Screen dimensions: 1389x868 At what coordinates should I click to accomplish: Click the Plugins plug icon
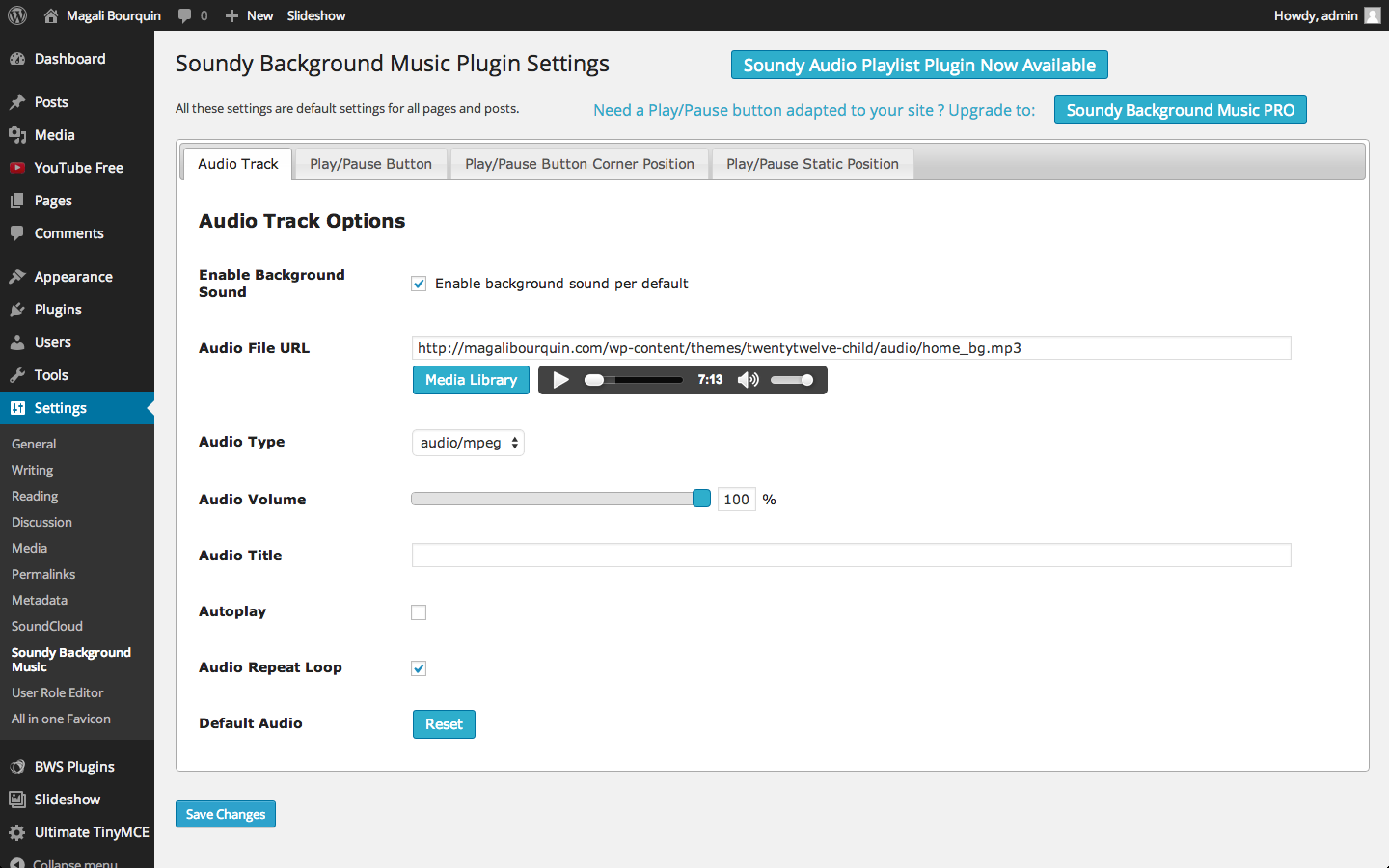(x=17, y=310)
